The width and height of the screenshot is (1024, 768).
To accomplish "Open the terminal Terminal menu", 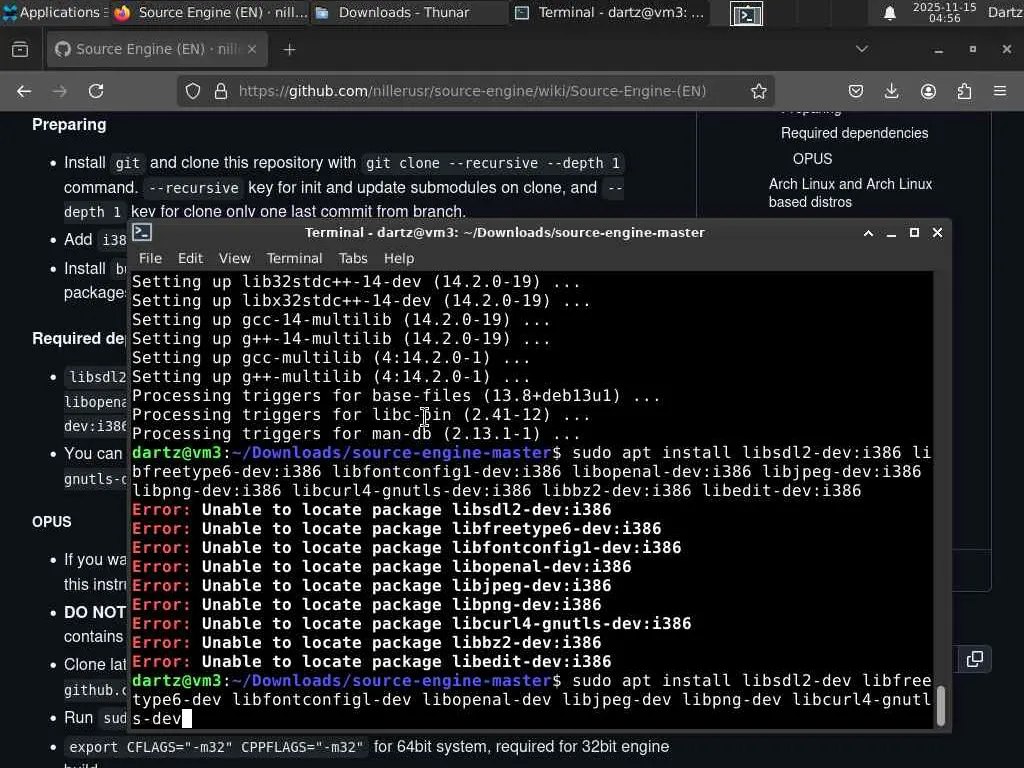I will pos(294,259).
